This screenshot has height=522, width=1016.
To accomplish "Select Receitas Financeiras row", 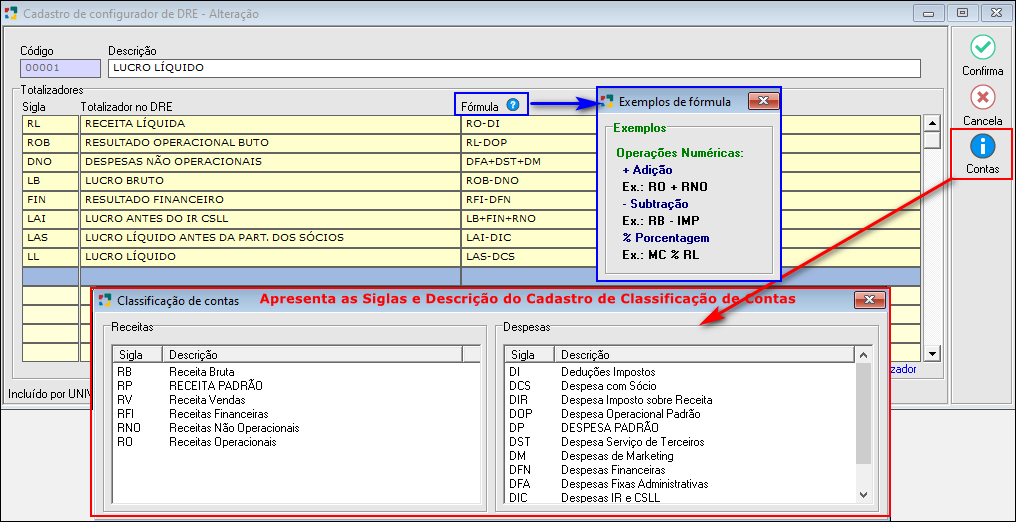I will (296, 414).
